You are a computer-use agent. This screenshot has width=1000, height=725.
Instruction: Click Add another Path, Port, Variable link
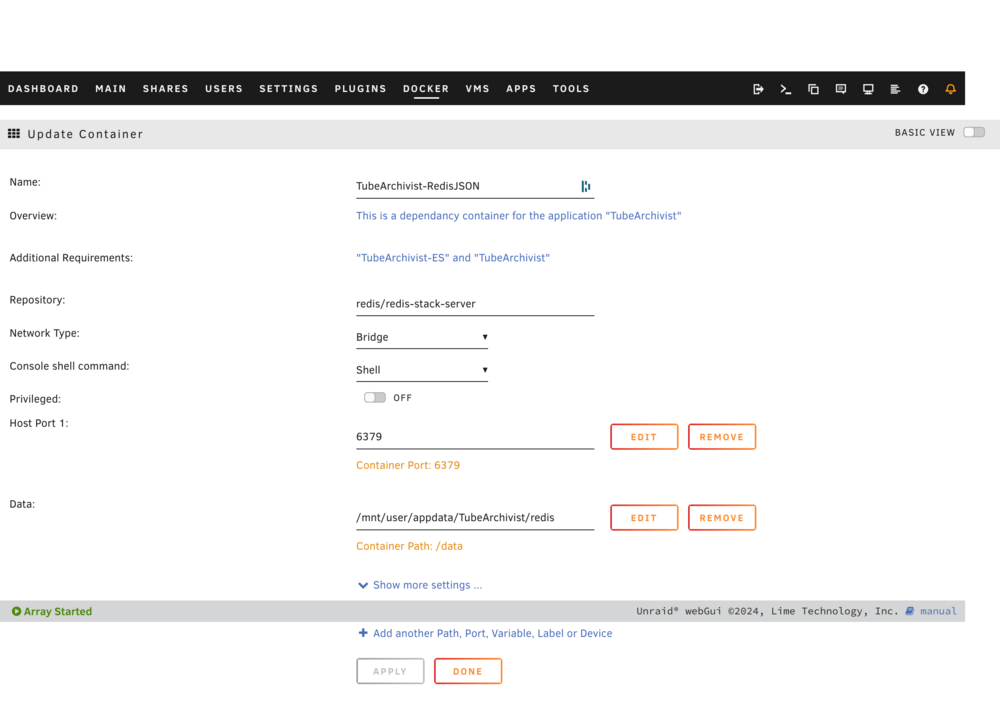tap(492, 633)
